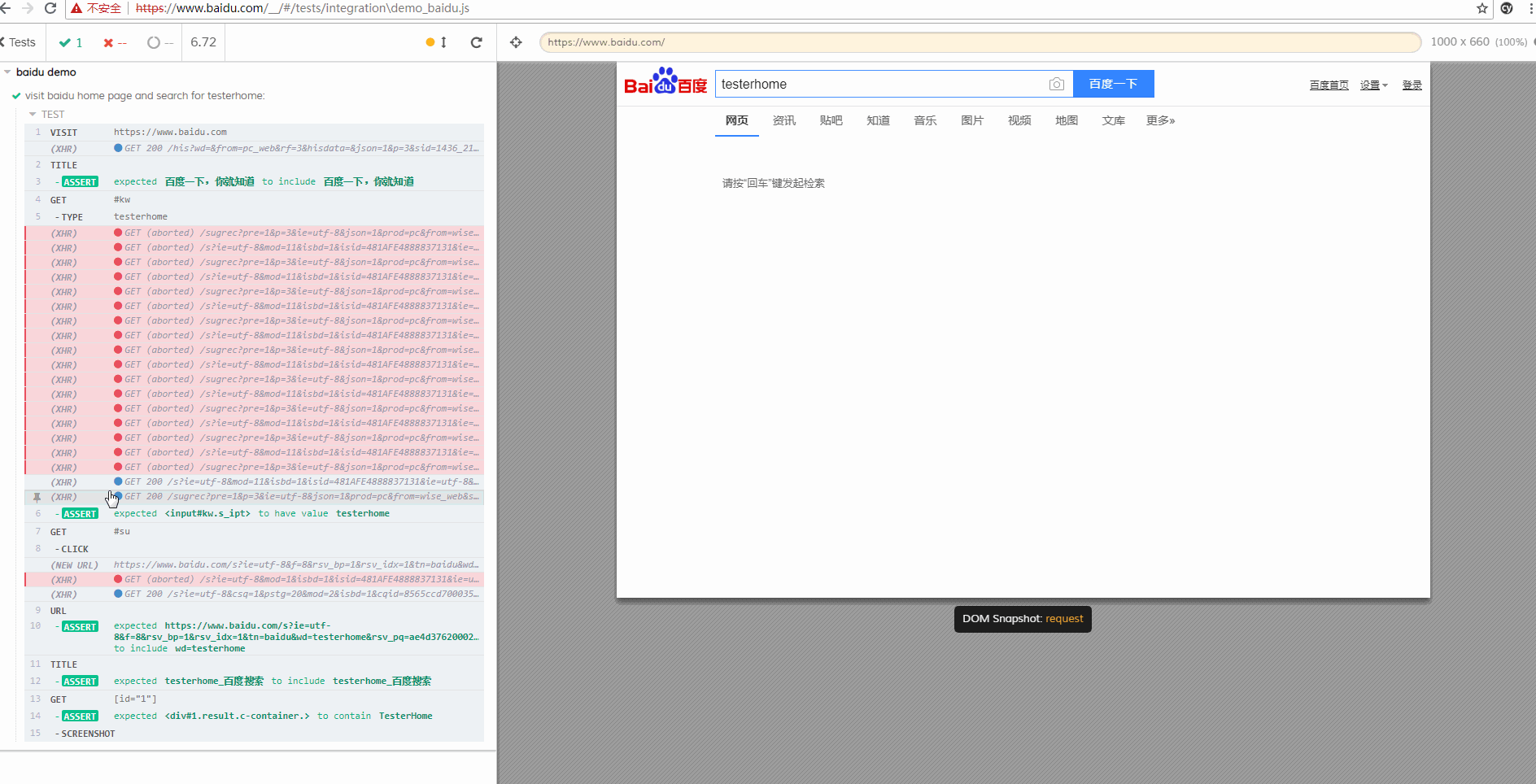This screenshot has height=784, width=1536.
Task: Collapse the TEST commands section
Action: click(33, 115)
